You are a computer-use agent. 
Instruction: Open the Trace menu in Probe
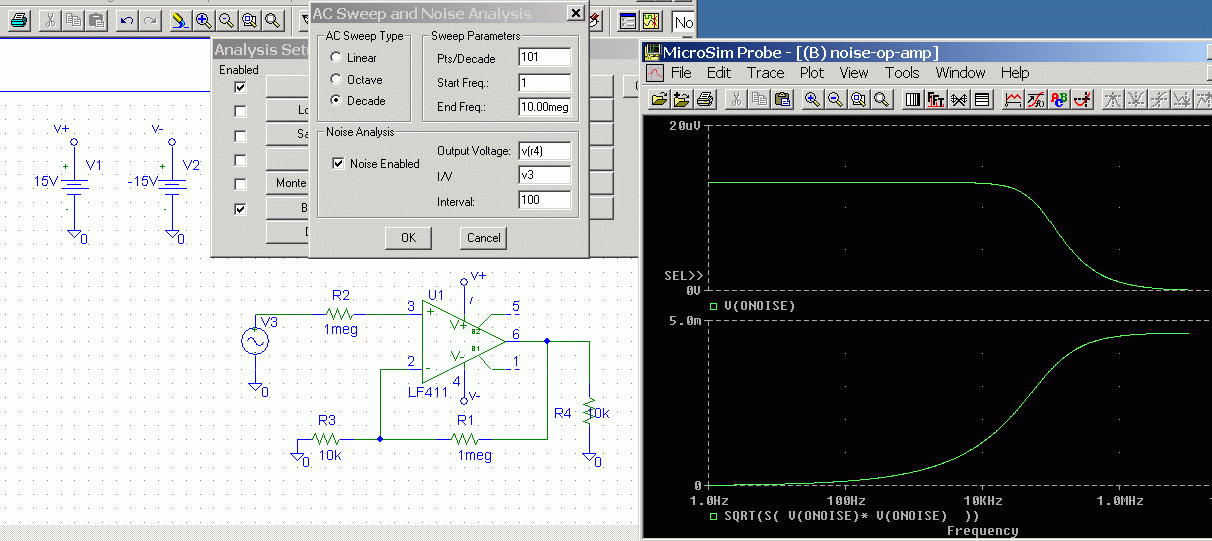coord(765,73)
